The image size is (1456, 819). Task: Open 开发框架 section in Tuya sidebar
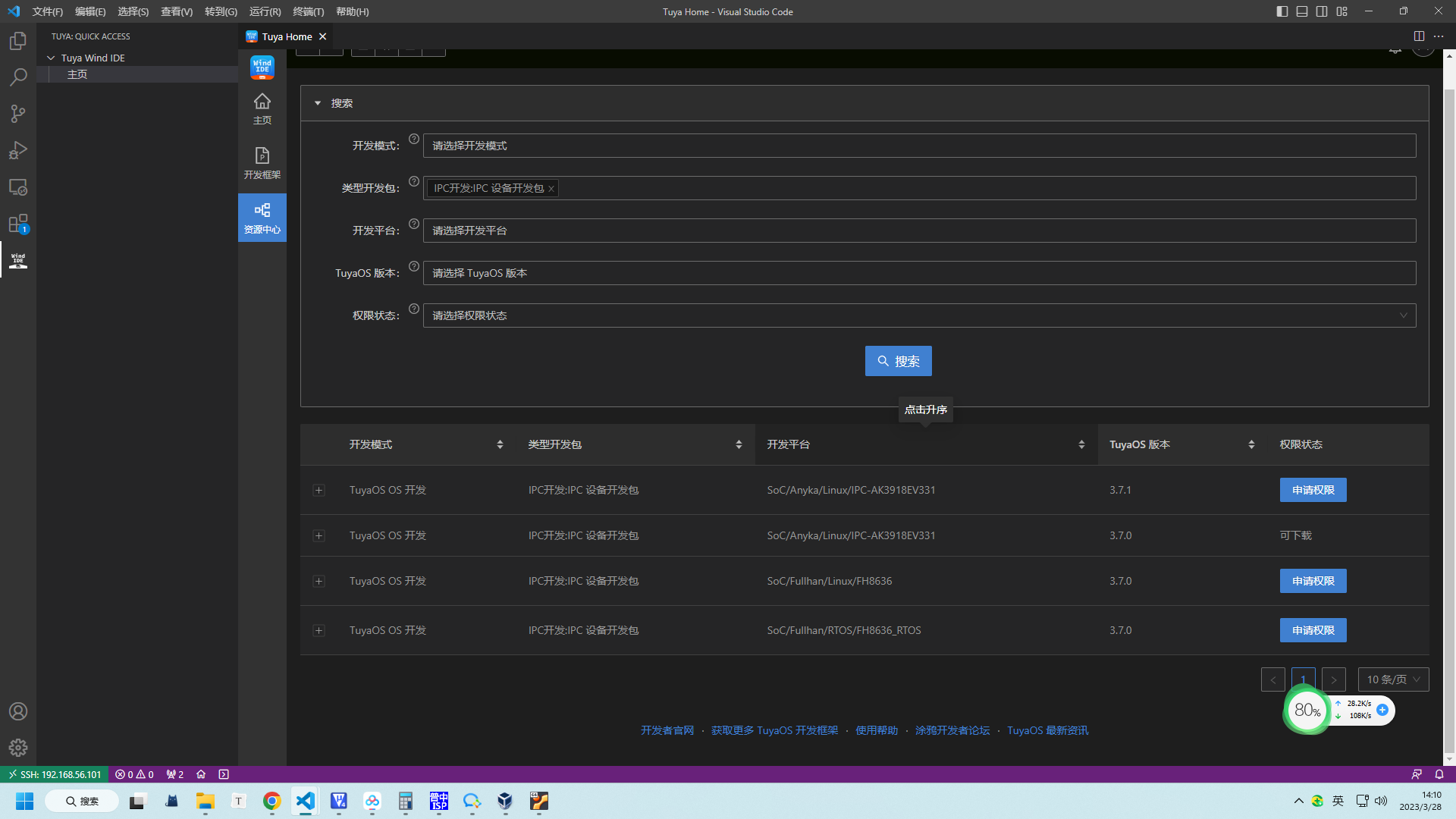(x=262, y=163)
